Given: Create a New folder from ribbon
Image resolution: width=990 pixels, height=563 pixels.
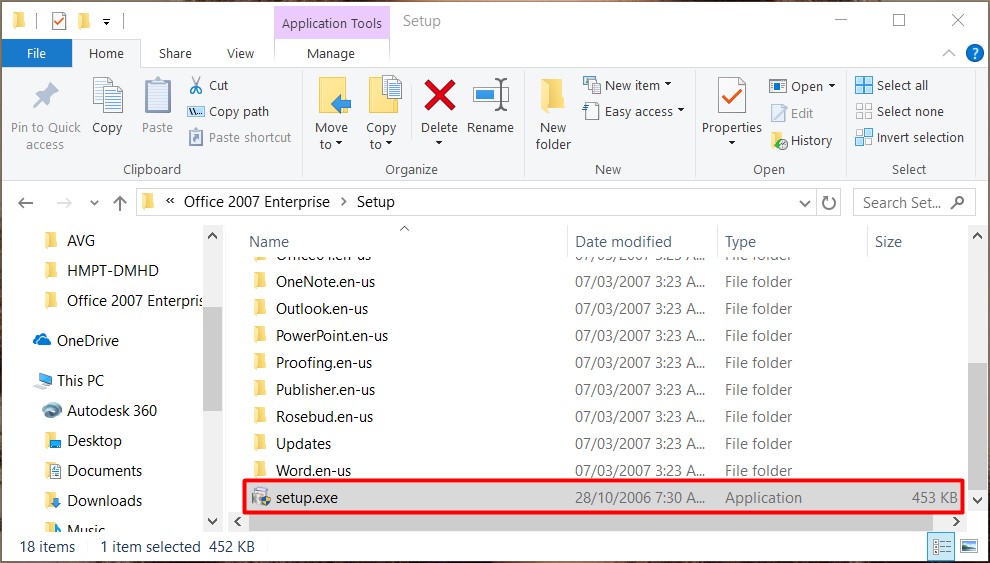Looking at the screenshot, I should (x=553, y=114).
